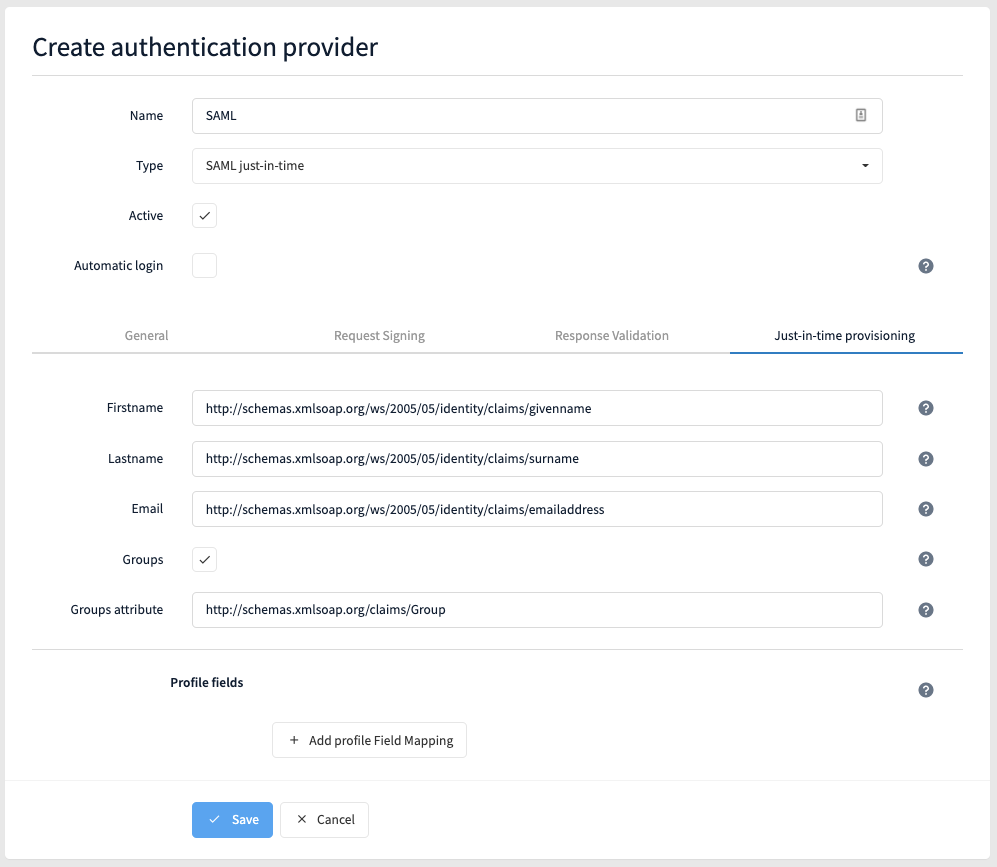Toggle the Groups checkbox
This screenshot has height=867, width=997.
(x=204, y=560)
